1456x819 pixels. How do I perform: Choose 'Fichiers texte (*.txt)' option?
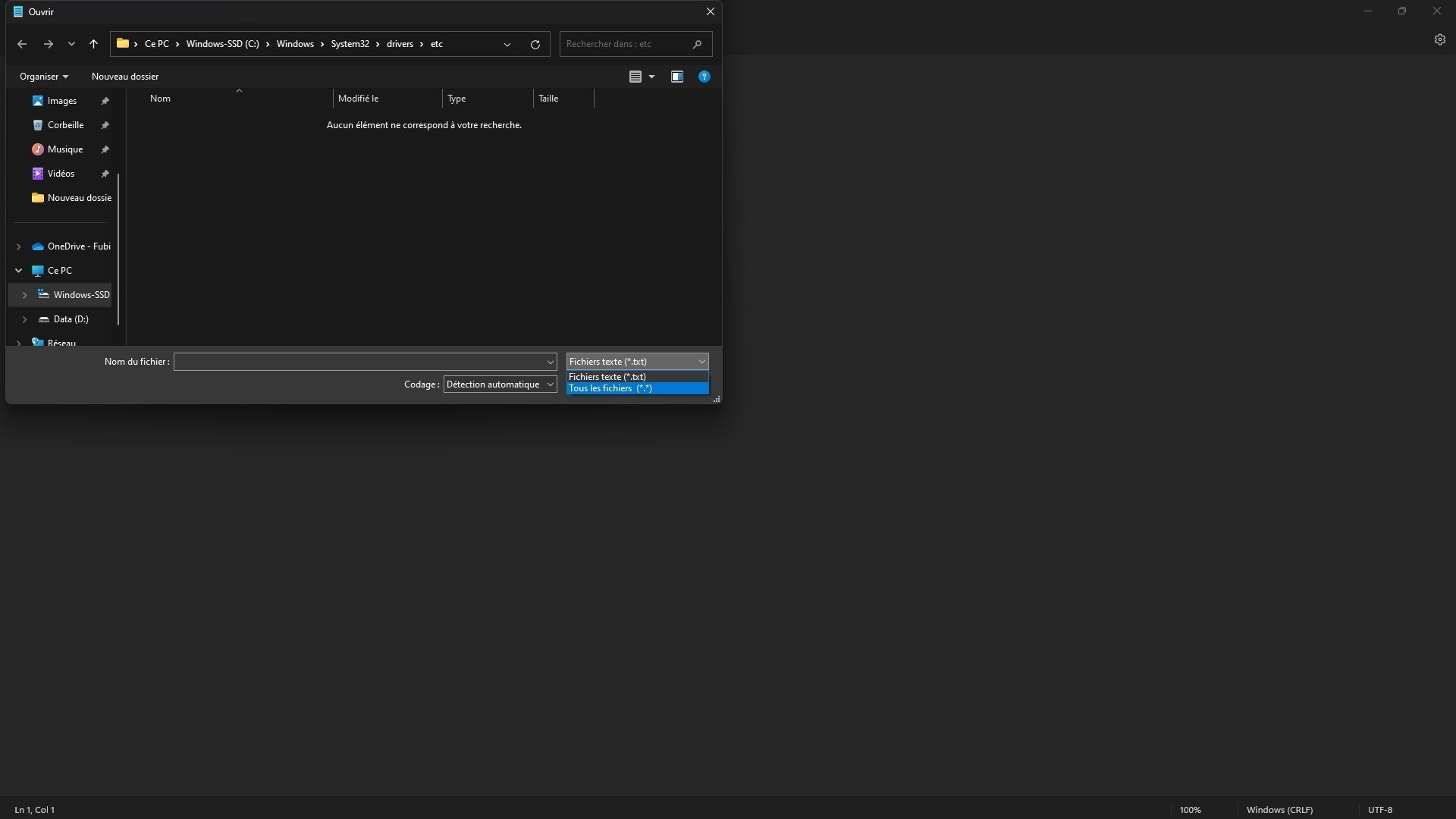coord(638,377)
